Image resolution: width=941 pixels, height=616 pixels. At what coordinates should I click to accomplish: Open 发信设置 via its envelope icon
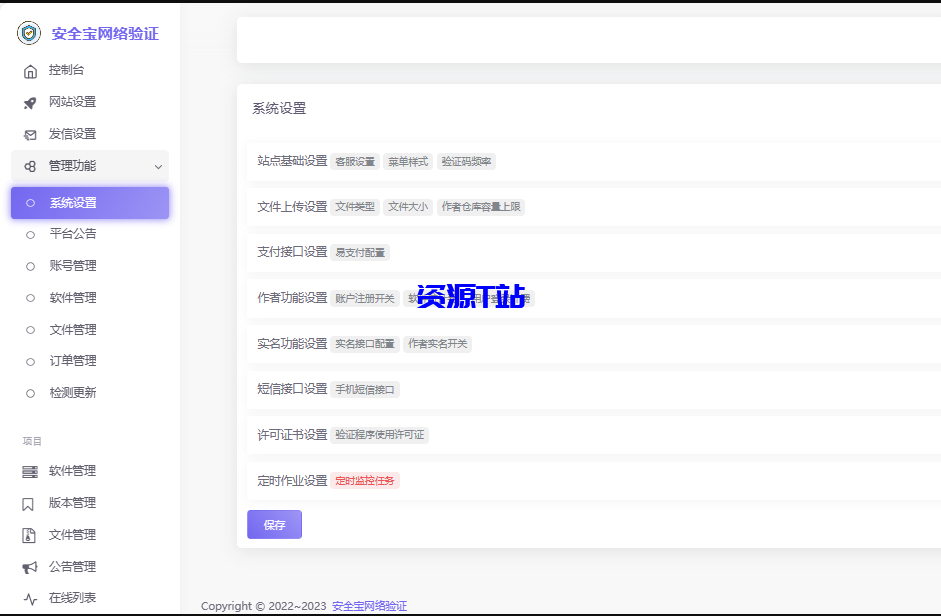pos(29,134)
